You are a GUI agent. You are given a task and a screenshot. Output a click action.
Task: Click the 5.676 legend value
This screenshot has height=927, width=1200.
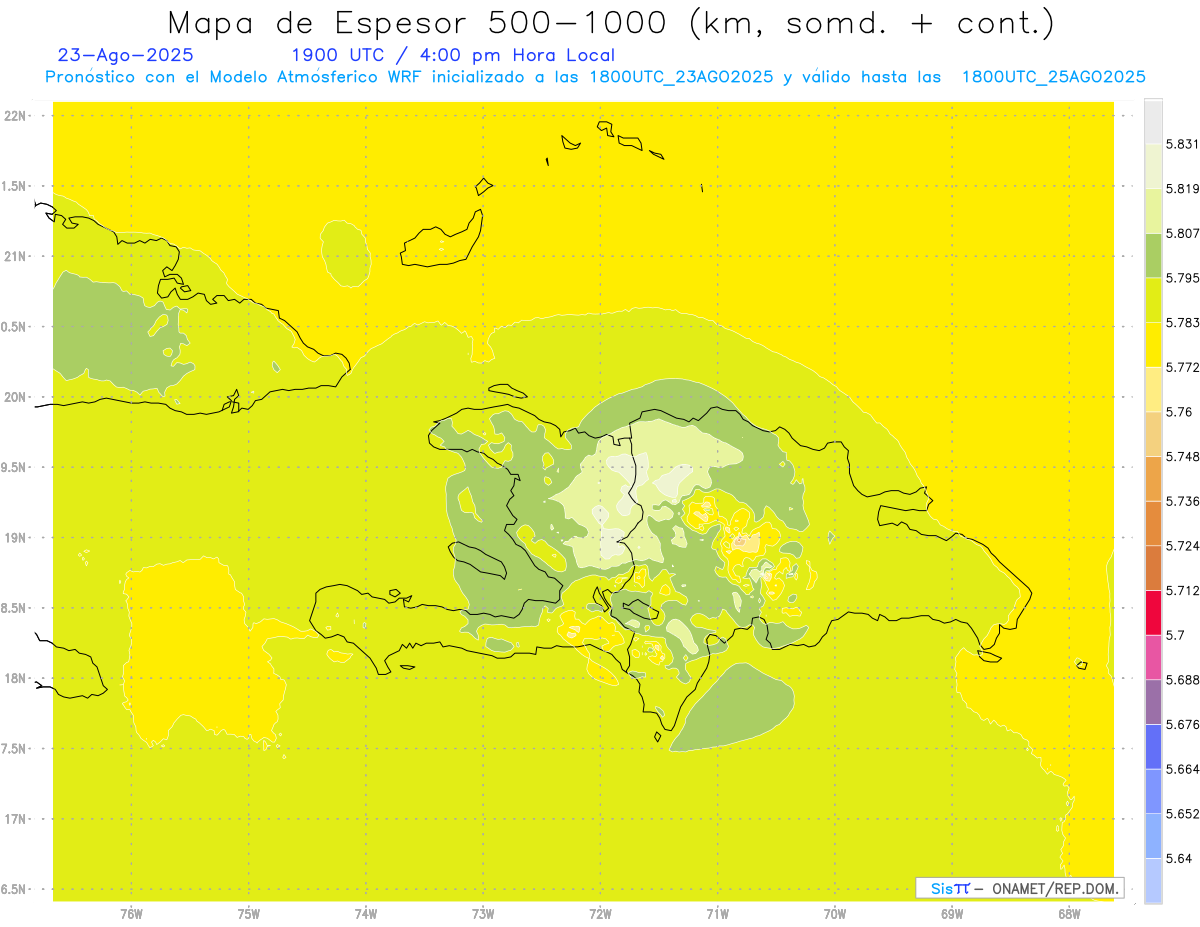point(1183,725)
